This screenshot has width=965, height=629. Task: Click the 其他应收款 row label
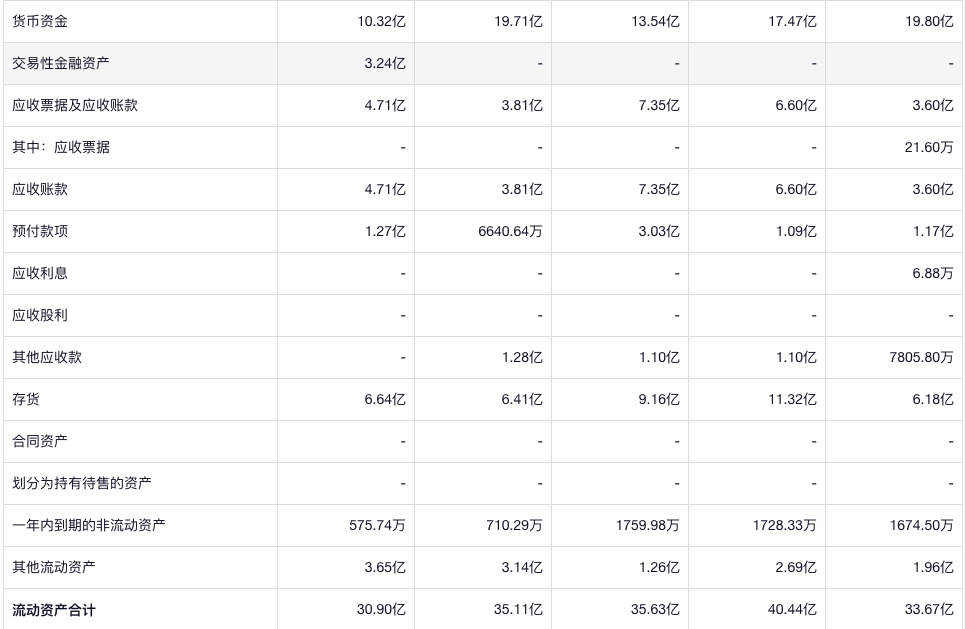(x=47, y=357)
